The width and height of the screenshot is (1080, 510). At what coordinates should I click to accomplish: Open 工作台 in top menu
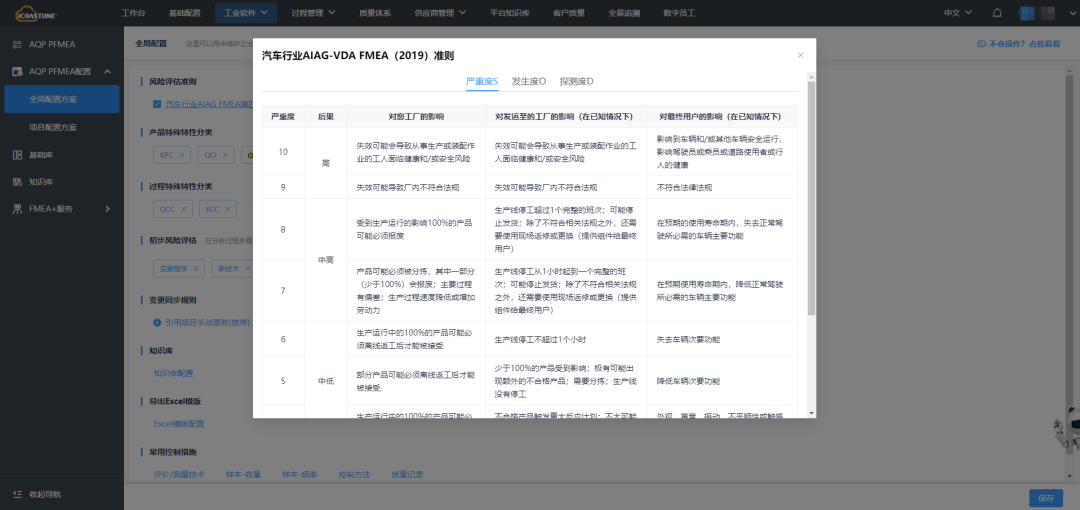tap(134, 13)
